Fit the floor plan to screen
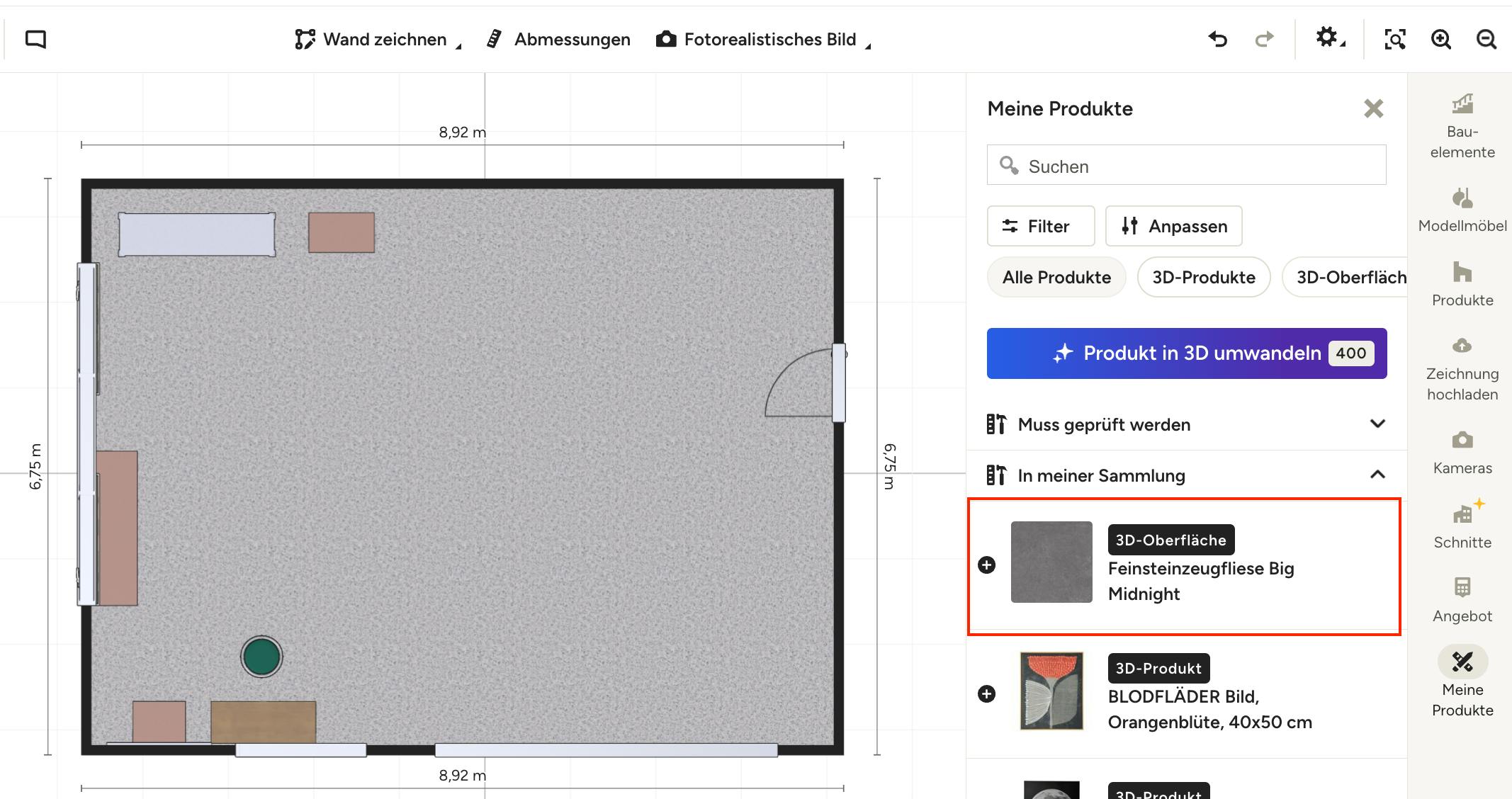1512x799 pixels. (1394, 39)
